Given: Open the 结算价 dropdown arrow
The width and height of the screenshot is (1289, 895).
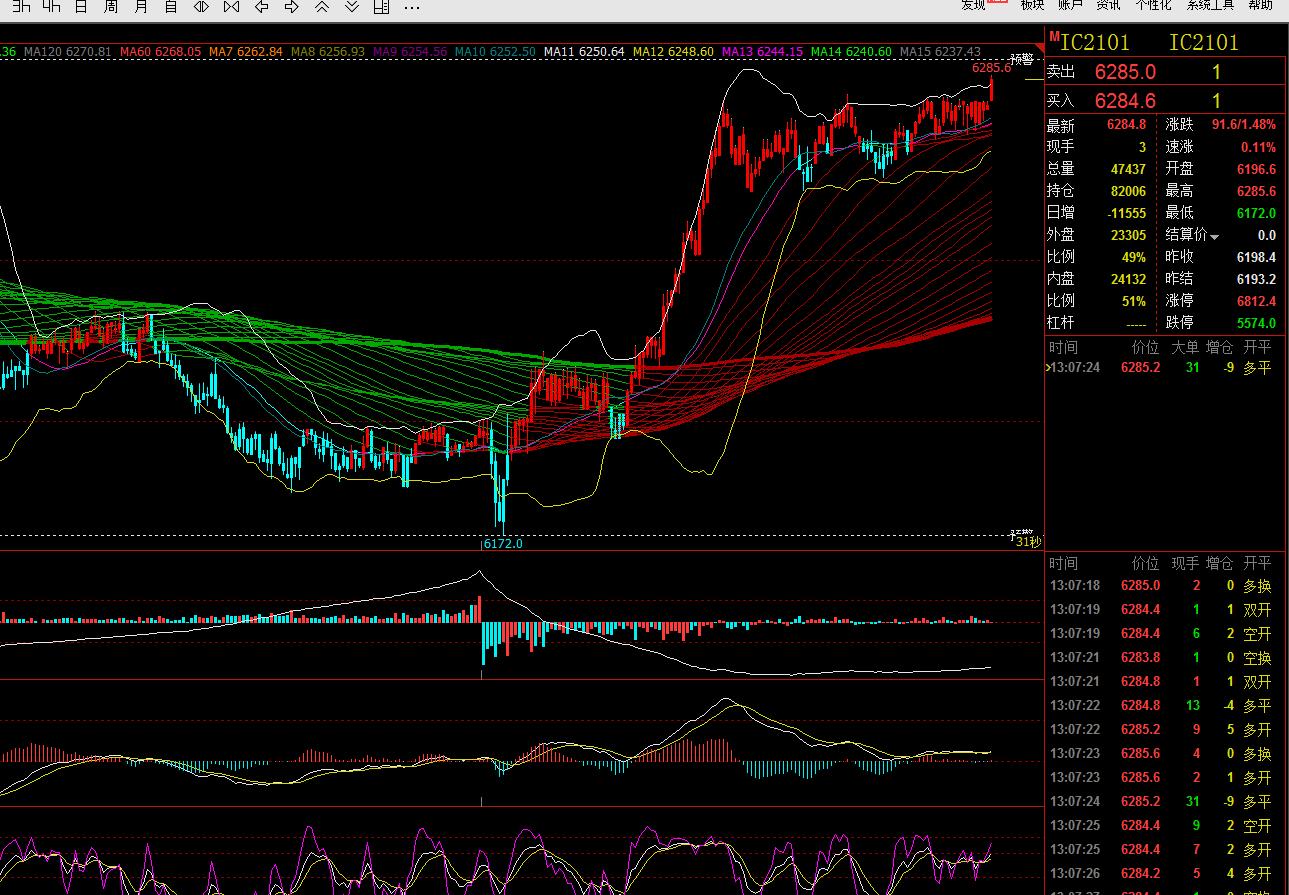Looking at the screenshot, I should pos(1215,237).
